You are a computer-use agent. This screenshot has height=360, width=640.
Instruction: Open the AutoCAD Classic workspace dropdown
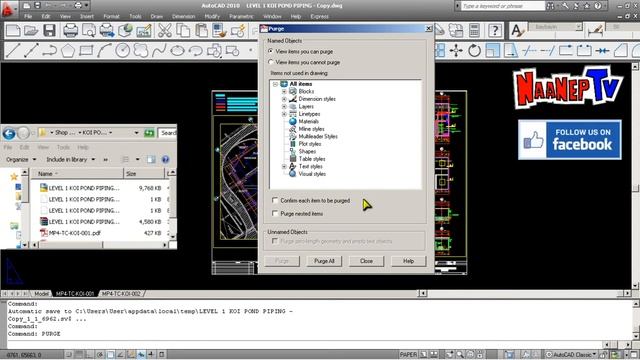point(571,354)
